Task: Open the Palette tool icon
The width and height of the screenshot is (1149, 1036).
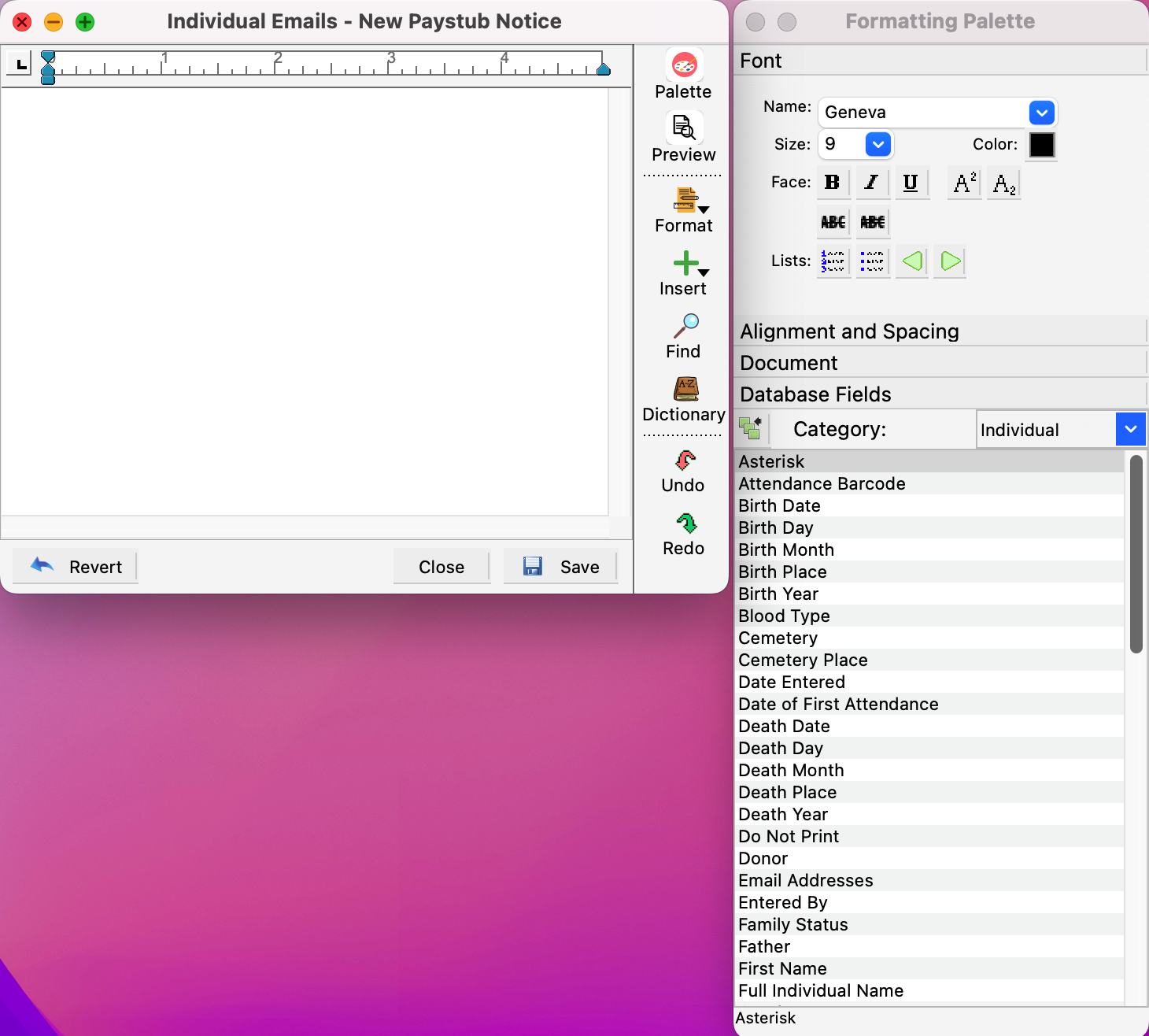Action: point(683,66)
